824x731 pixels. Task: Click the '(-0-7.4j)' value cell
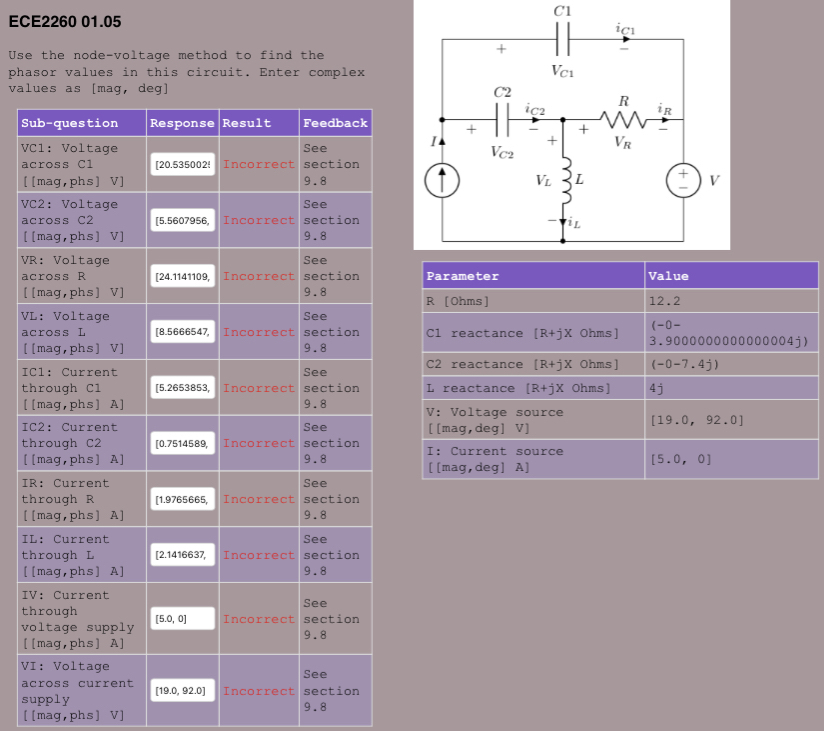(x=732, y=364)
